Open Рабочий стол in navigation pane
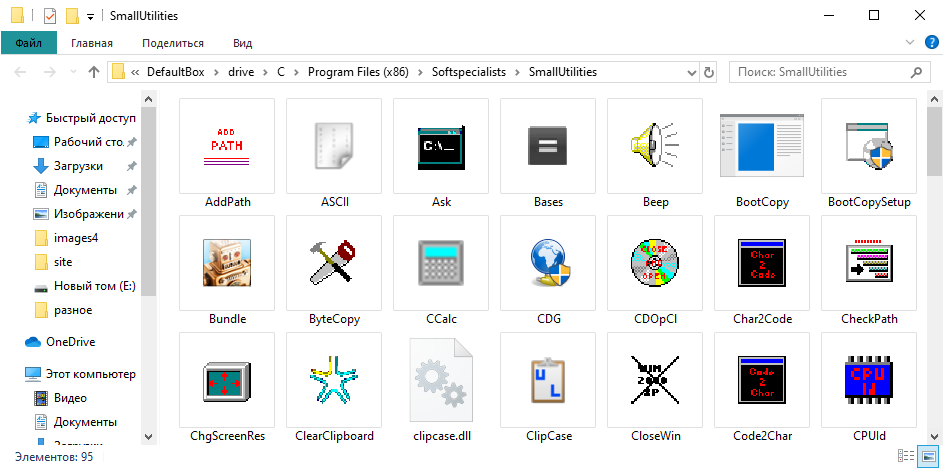The height and width of the screenshot is (469, 944). [x=81, y=142]
